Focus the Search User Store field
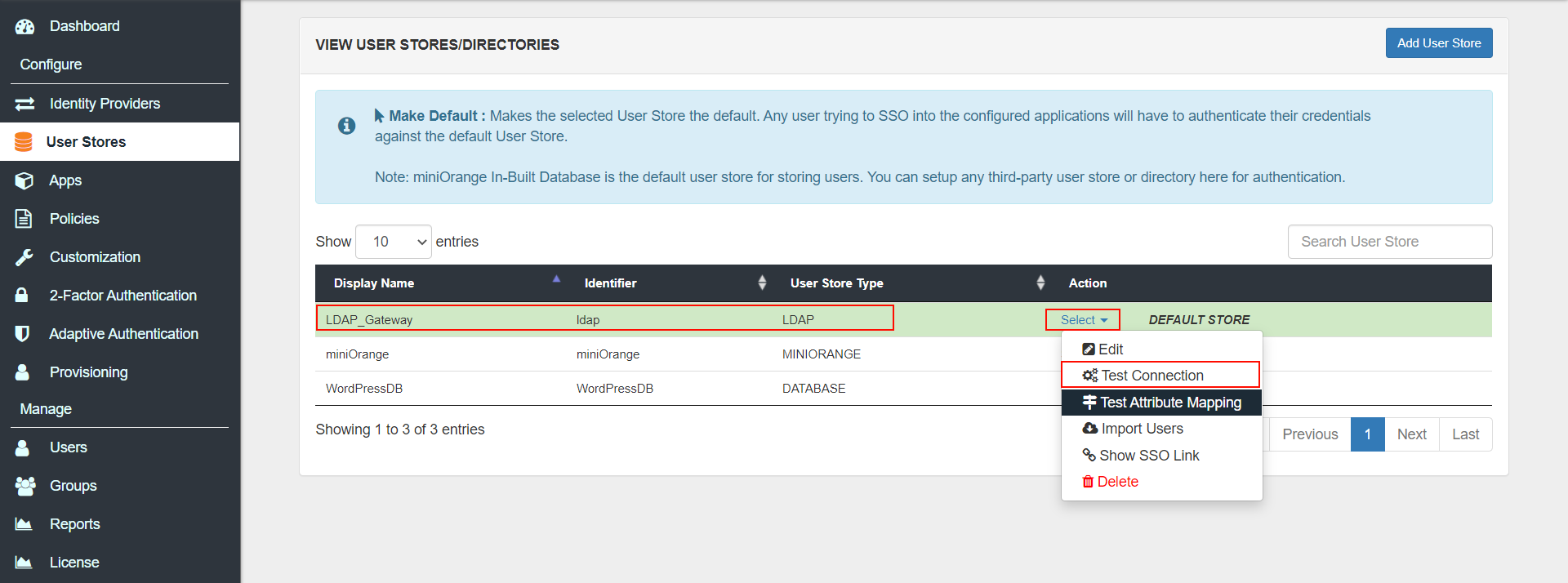1568x583 pixels. click(1390, 242)
